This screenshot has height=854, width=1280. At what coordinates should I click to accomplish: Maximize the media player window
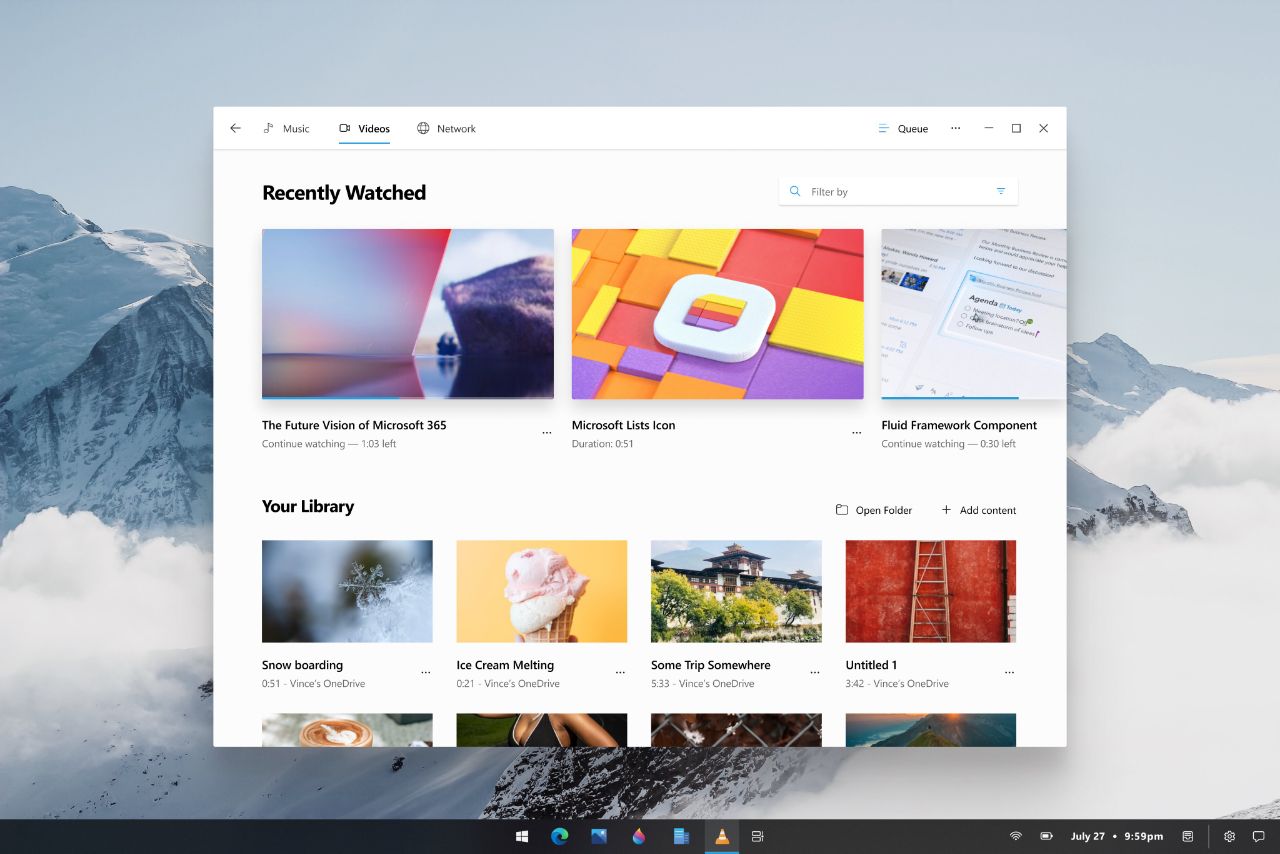pyautogui.click(x=1016, y=128)
